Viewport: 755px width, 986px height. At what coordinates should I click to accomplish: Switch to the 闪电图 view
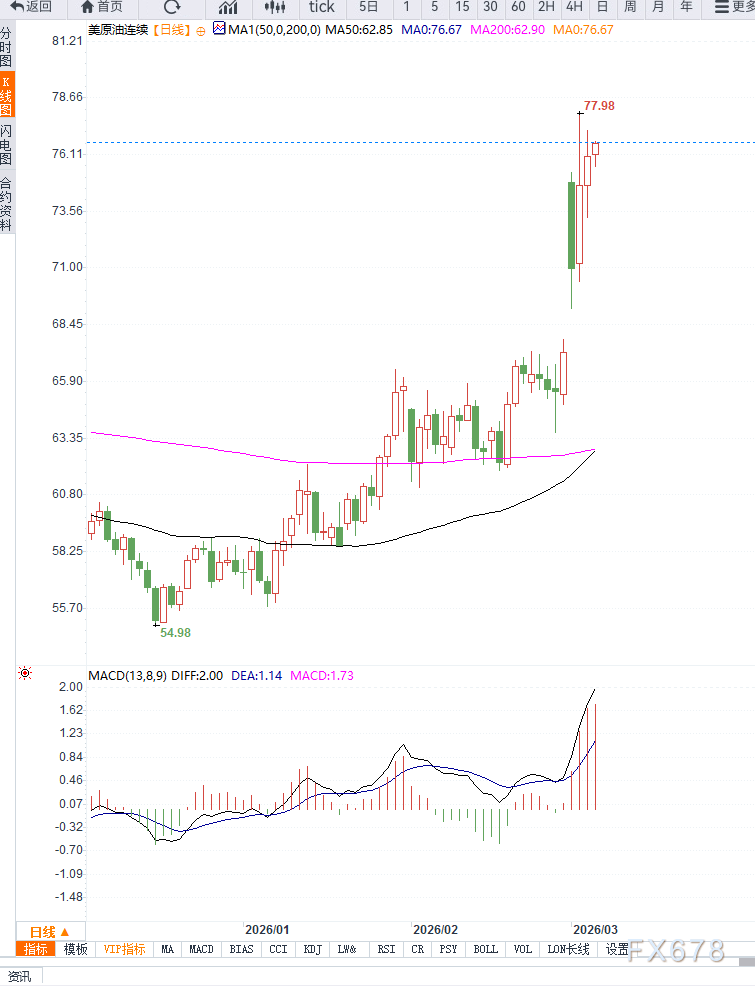tap(7, 145)
